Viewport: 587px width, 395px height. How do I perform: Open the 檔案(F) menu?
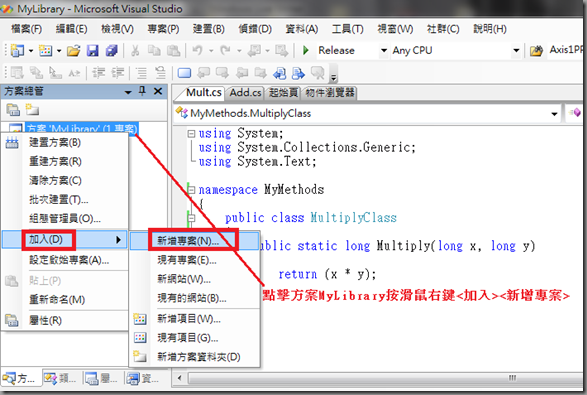(27, 29)
